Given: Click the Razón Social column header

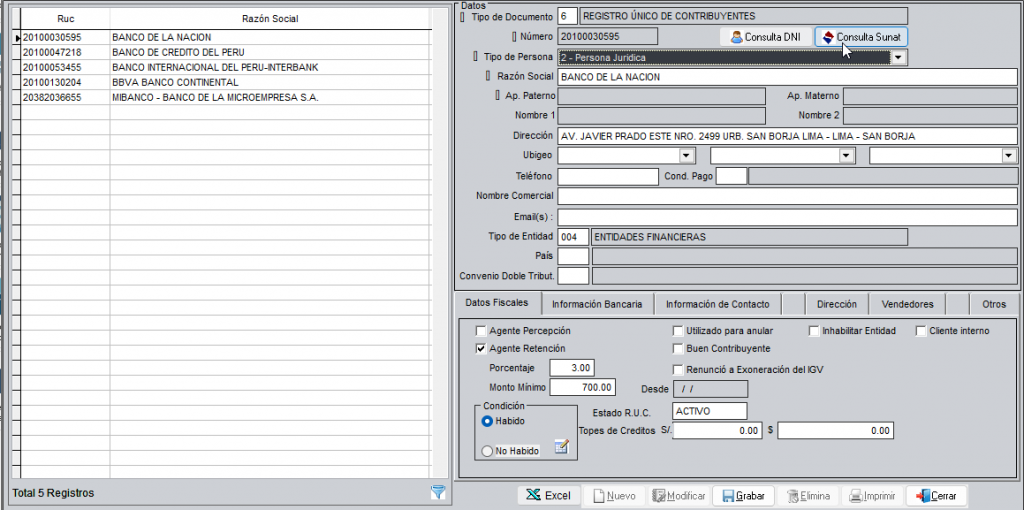Looking at the screenshot, I should tap(270, 19).
